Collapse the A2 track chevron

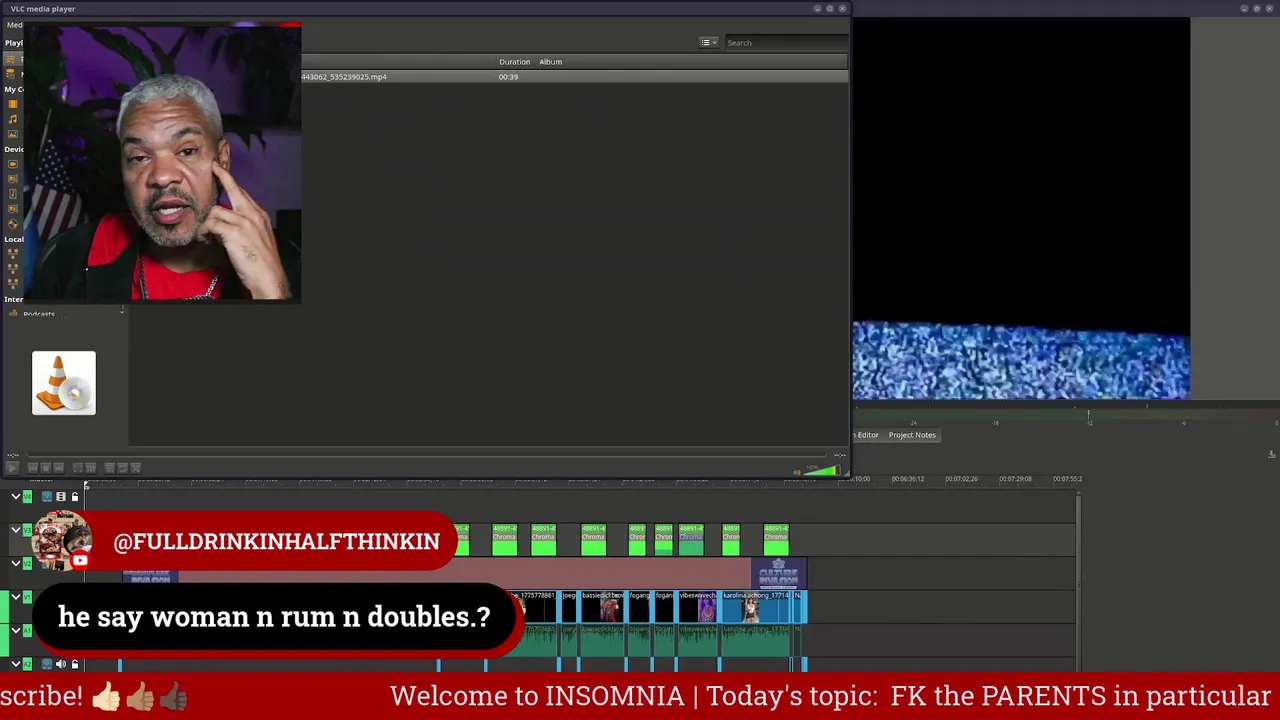click(15, 664)
